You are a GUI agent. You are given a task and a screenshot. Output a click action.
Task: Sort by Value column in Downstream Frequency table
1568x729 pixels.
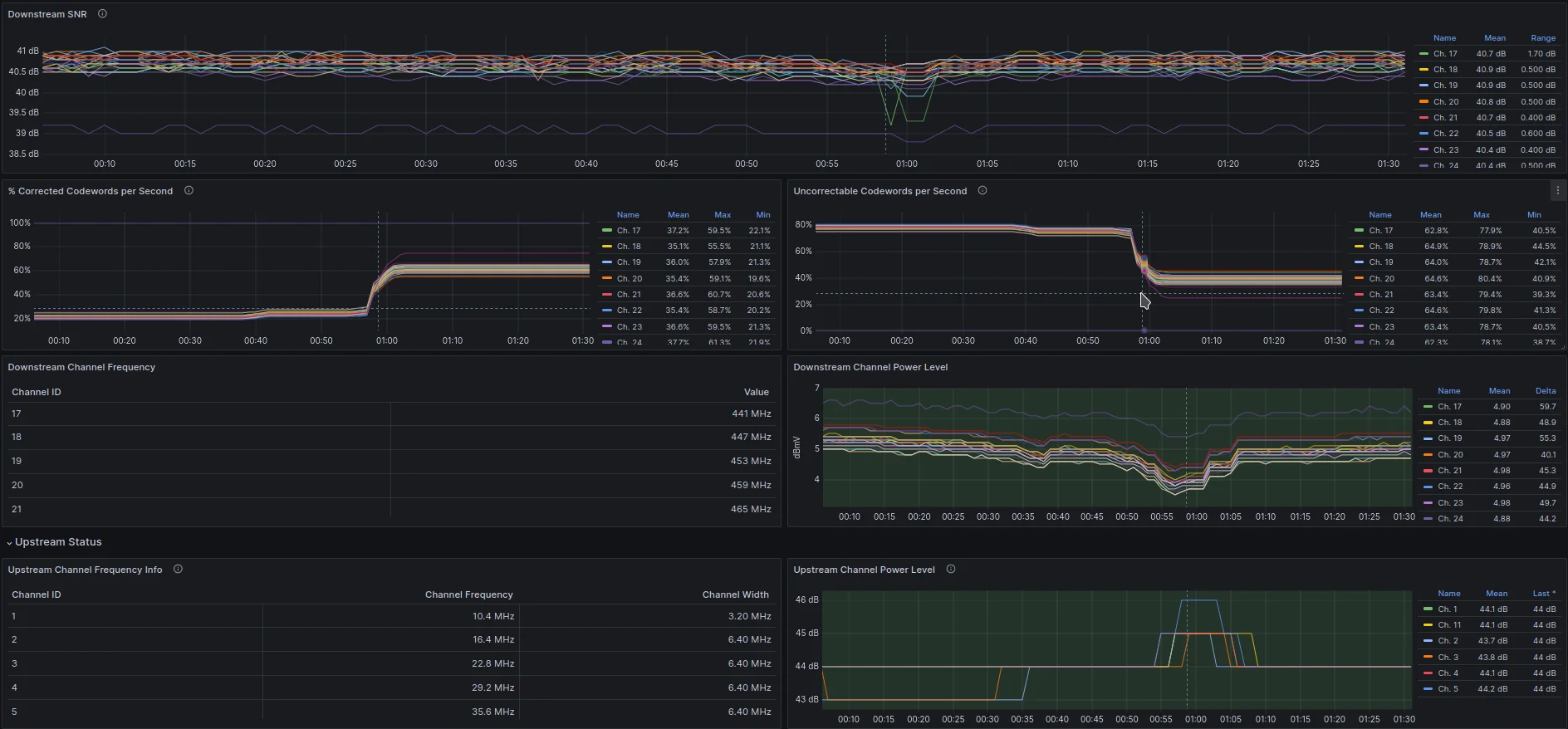click(756, 392)
